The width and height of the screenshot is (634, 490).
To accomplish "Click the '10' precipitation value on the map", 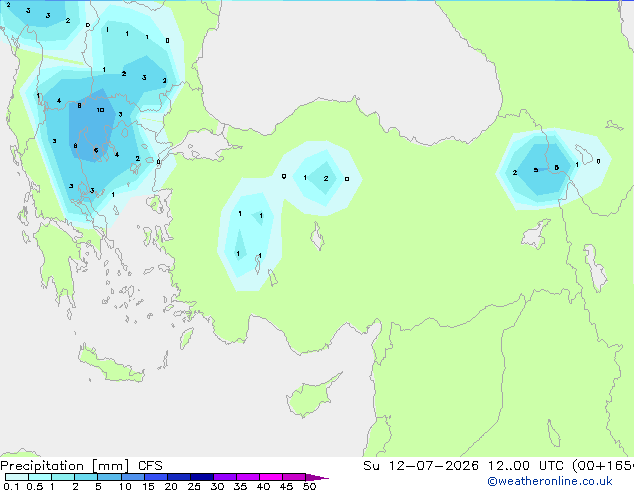I will [100, 110].
